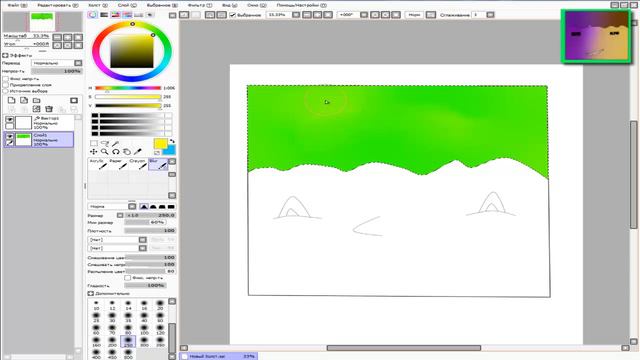This screenshot has height=360, width=640.
Task: Select the lasso selection tool
Action: pyautogui.click(x=105, y=143)
